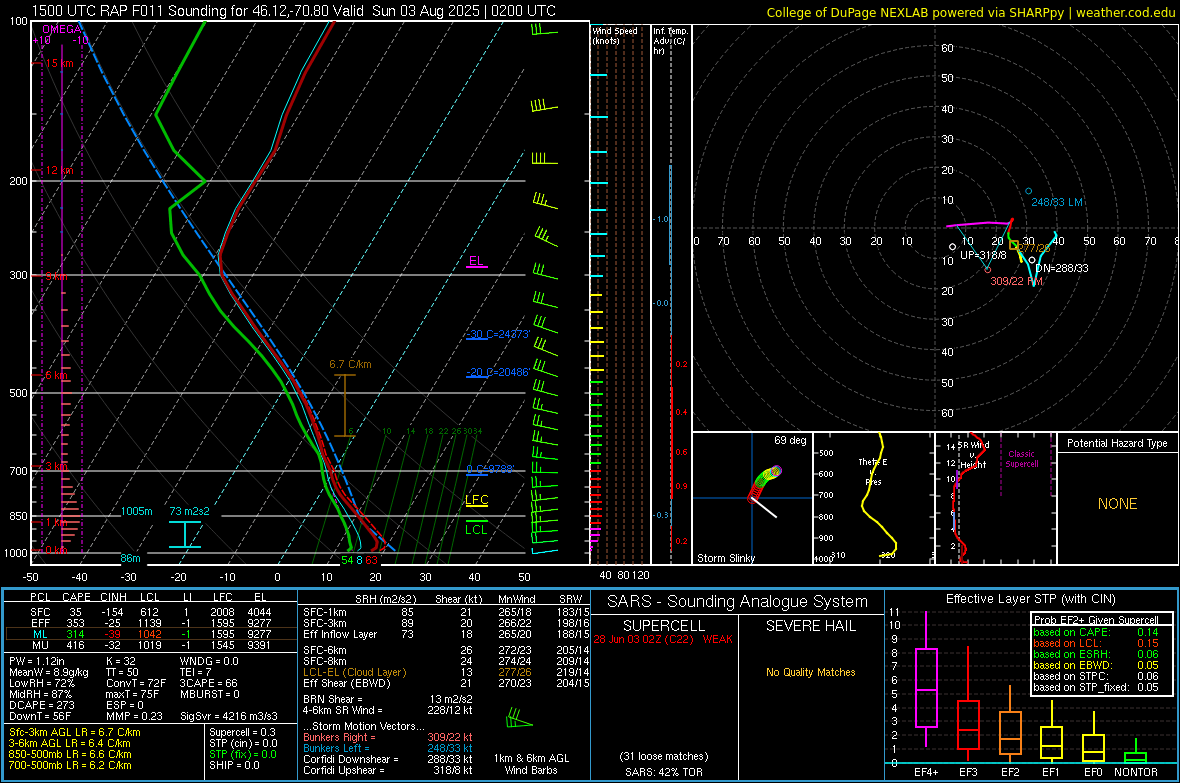This screenshot has width=1180, height=783.
Task: Click the "86m" inflow layer base label
Action: 130,558
